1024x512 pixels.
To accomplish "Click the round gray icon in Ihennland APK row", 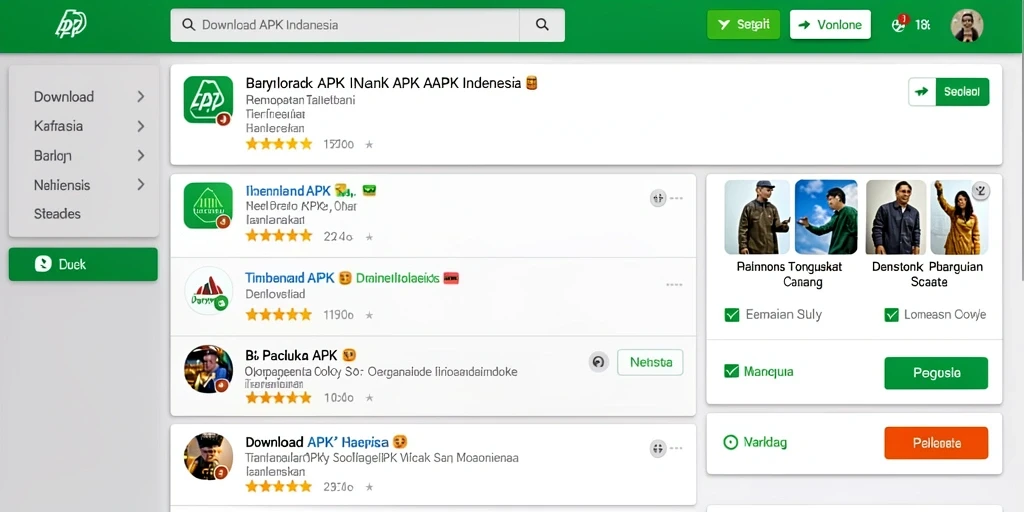I will click(658, 198).
